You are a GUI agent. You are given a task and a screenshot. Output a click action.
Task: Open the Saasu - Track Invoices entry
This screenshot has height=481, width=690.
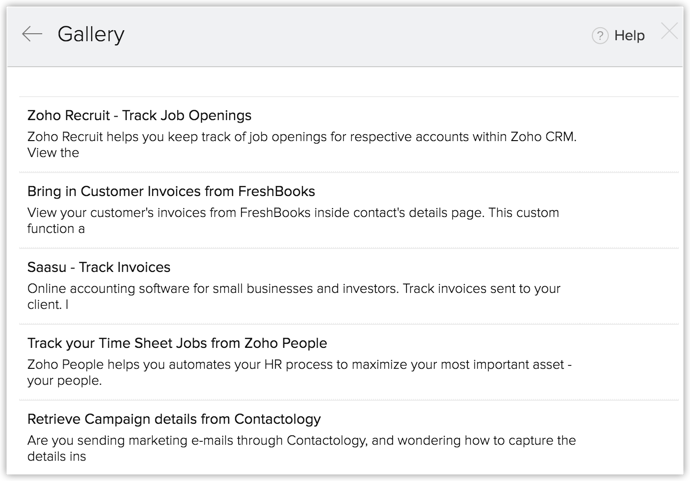99,267
